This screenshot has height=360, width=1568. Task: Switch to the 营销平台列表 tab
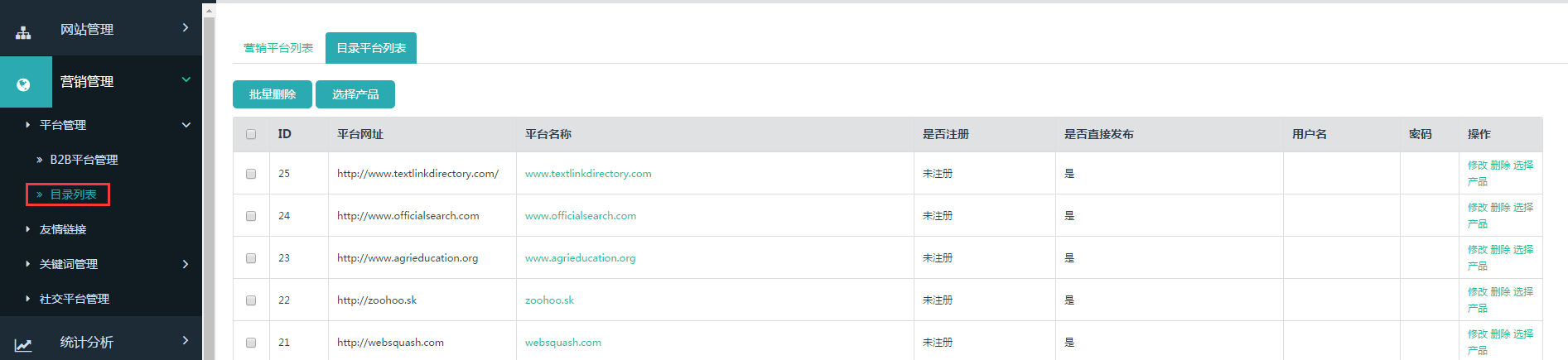tap(278, 48)
